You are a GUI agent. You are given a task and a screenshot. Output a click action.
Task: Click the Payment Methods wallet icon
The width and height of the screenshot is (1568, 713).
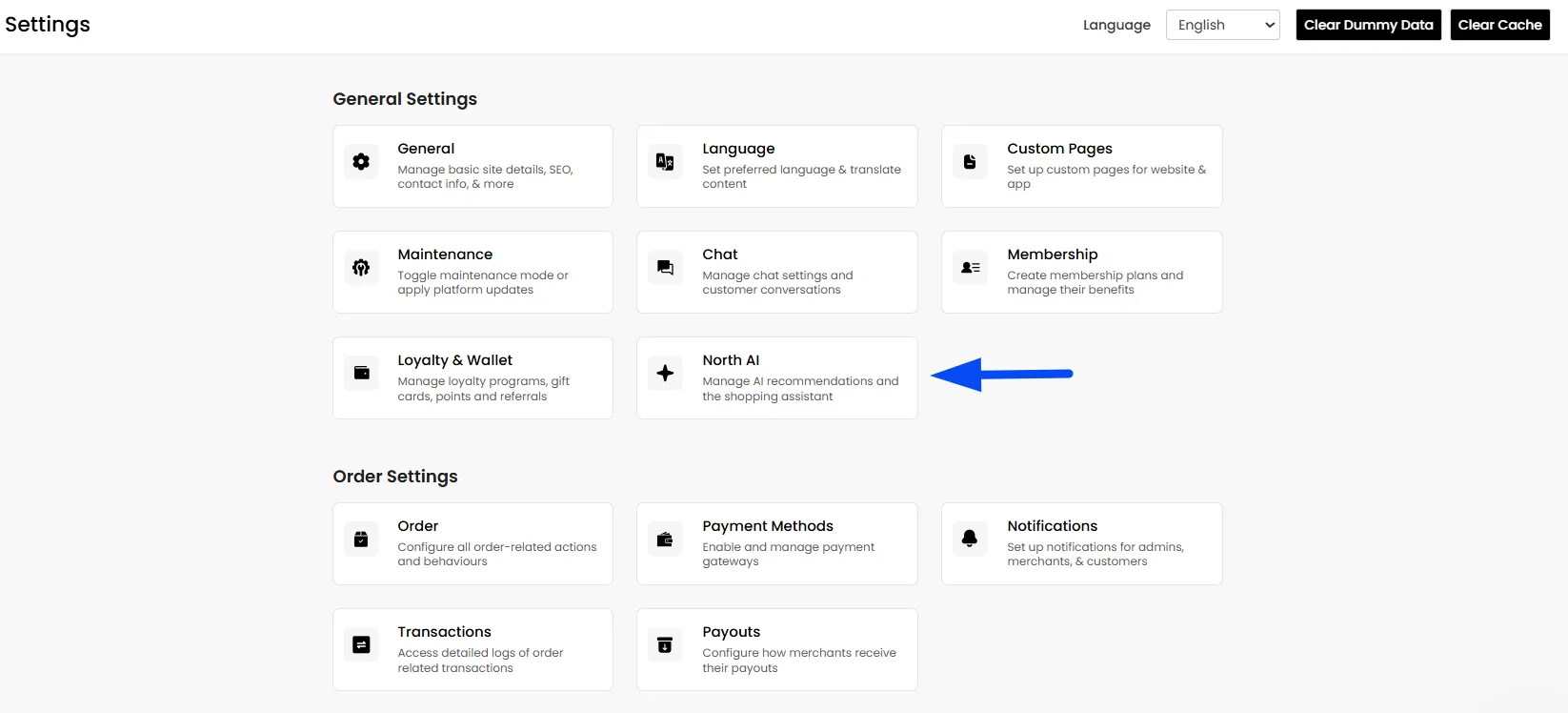[x=665, y=540]
